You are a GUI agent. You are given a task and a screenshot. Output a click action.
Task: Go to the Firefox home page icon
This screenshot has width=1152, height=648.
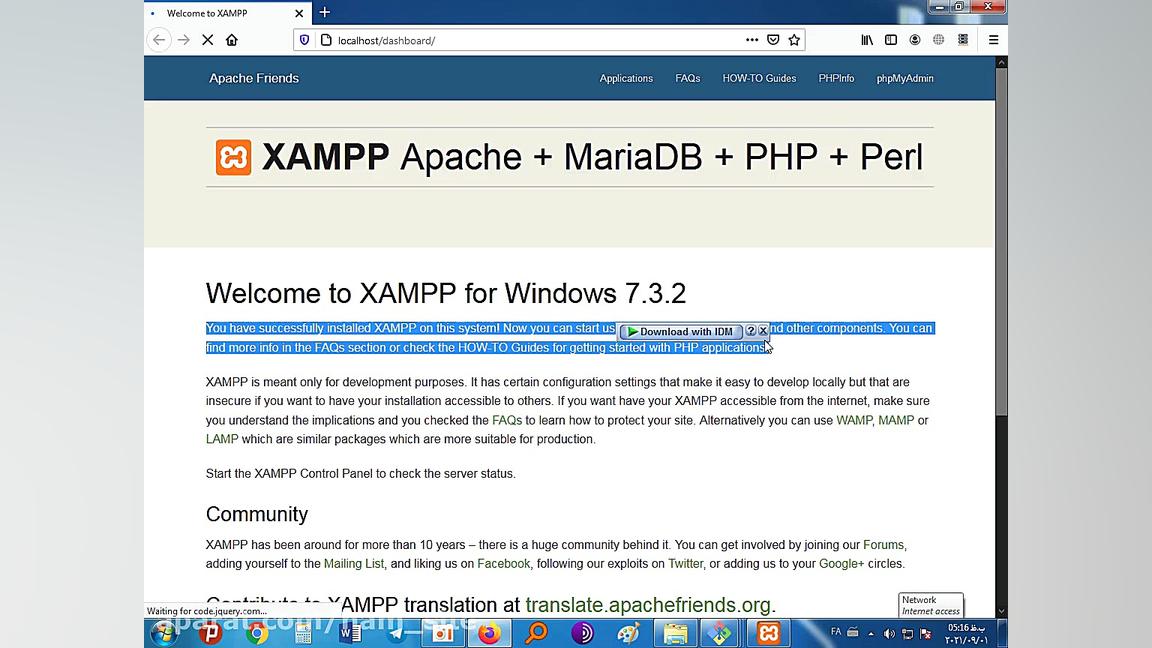tap(231, 40)
